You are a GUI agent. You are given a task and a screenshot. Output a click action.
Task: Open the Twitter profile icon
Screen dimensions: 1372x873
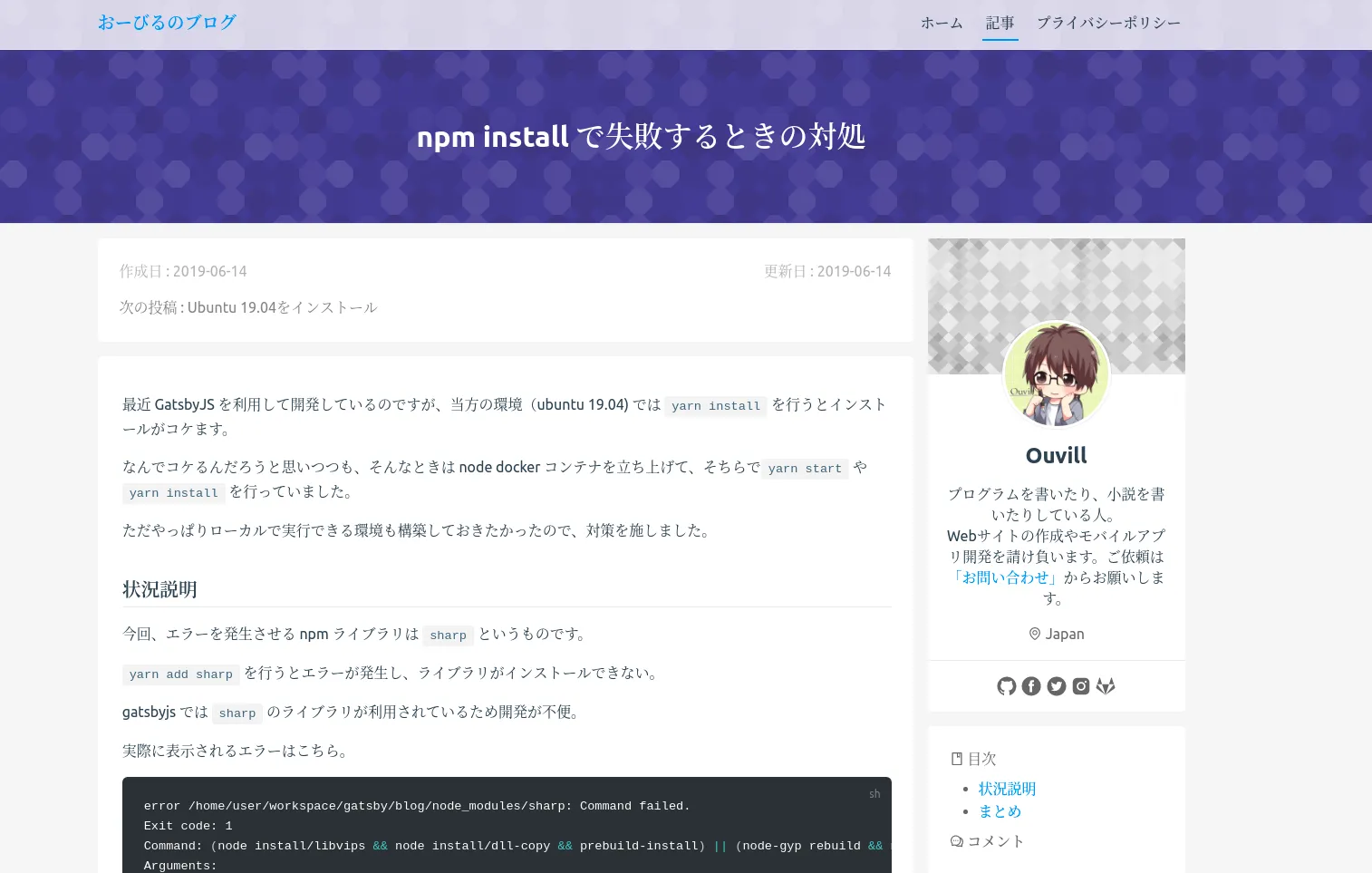click(x=1057, y=686)
